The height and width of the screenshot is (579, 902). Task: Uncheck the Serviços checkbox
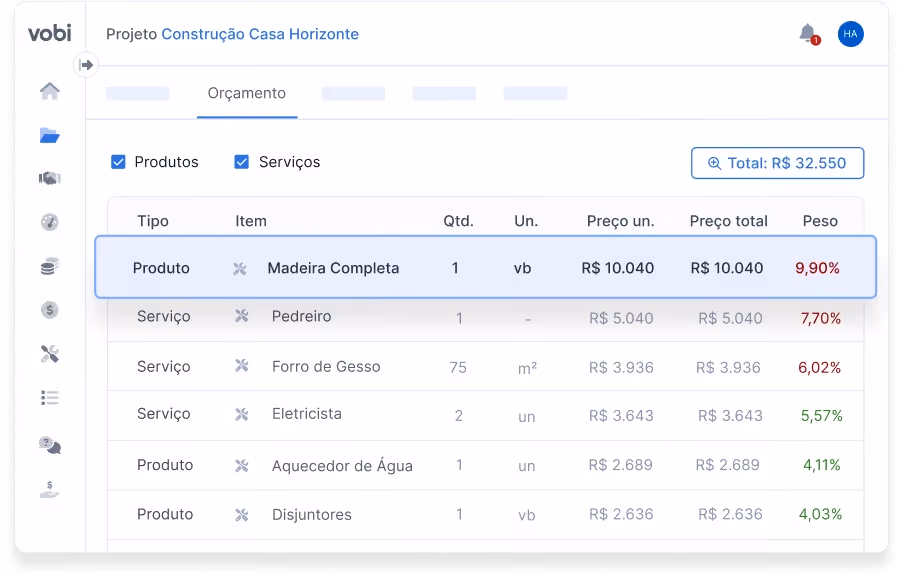point(242,162)
